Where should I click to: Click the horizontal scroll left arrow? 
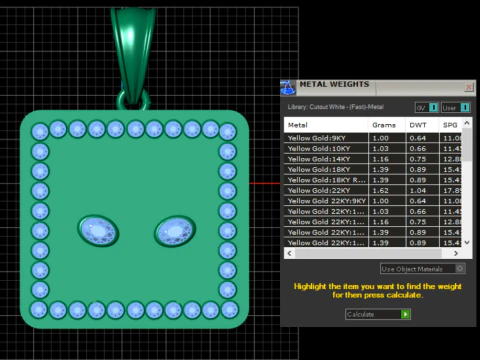point(289,253)
